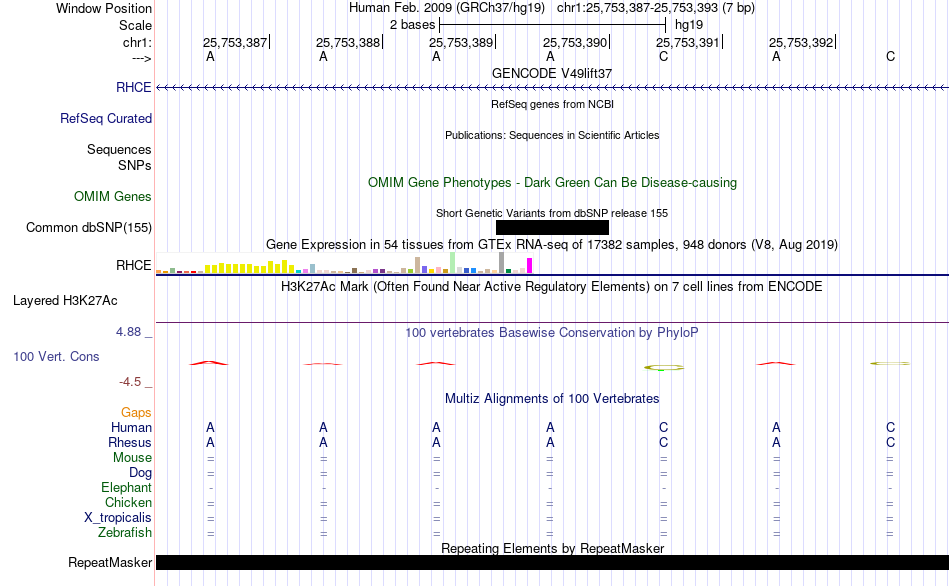Click Repeating Elements by RepeatMasker title
The image size is (950, 586).
[x=552, y=548]
